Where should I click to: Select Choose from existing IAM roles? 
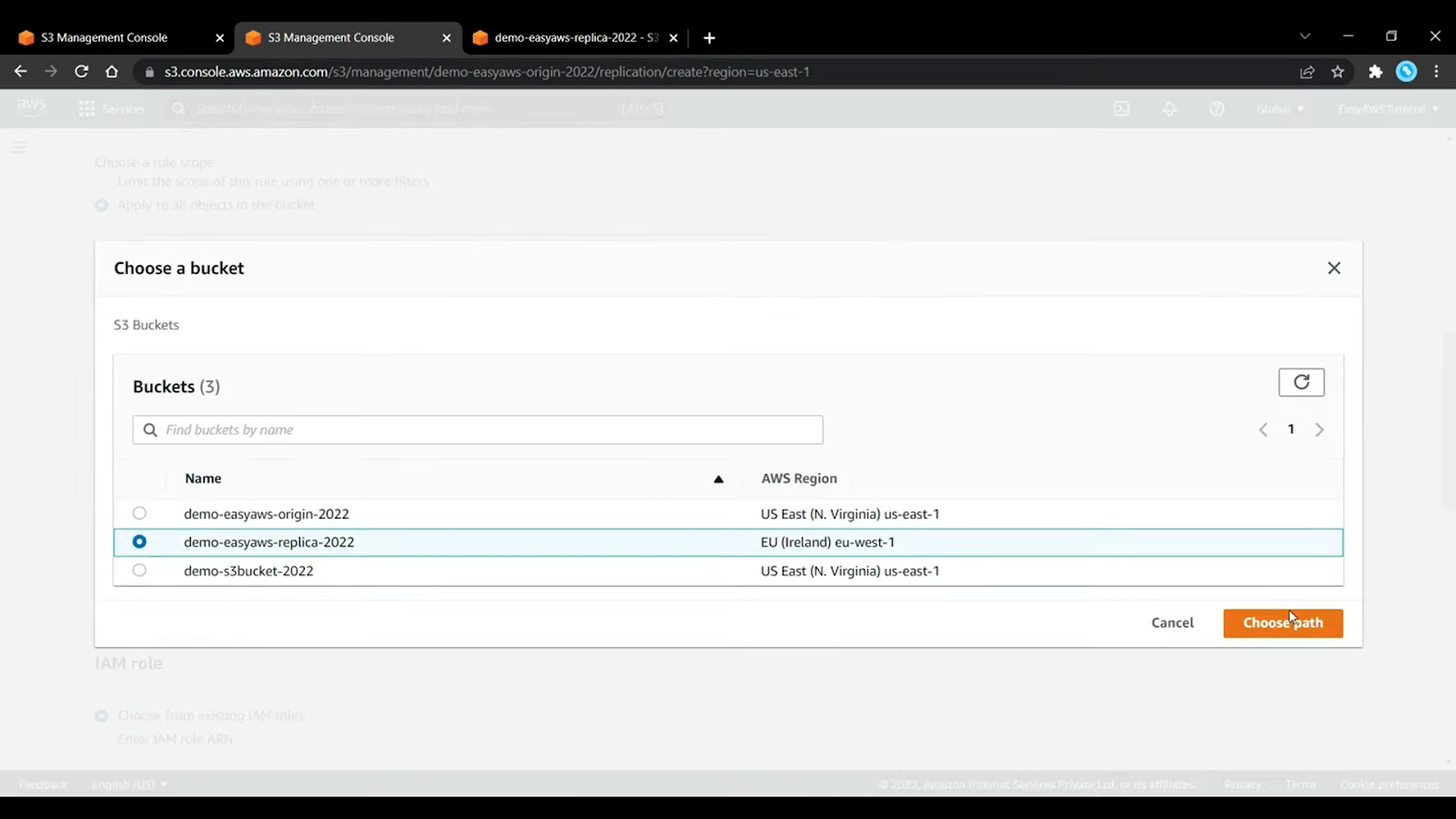(x=101, y=716)
